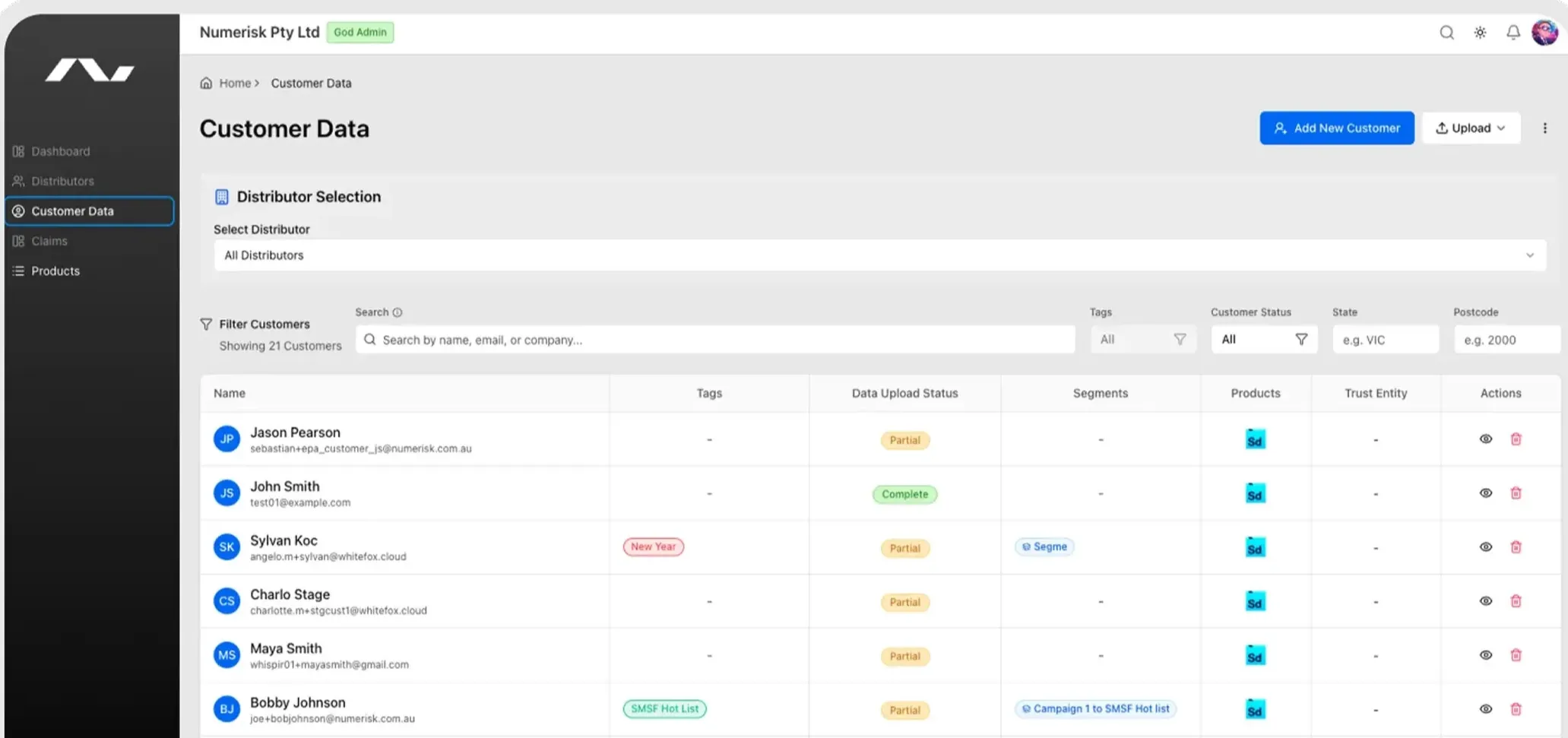Delete Jason Pearson's record with trash icon
The image size is (1568, 738).
1516,439
